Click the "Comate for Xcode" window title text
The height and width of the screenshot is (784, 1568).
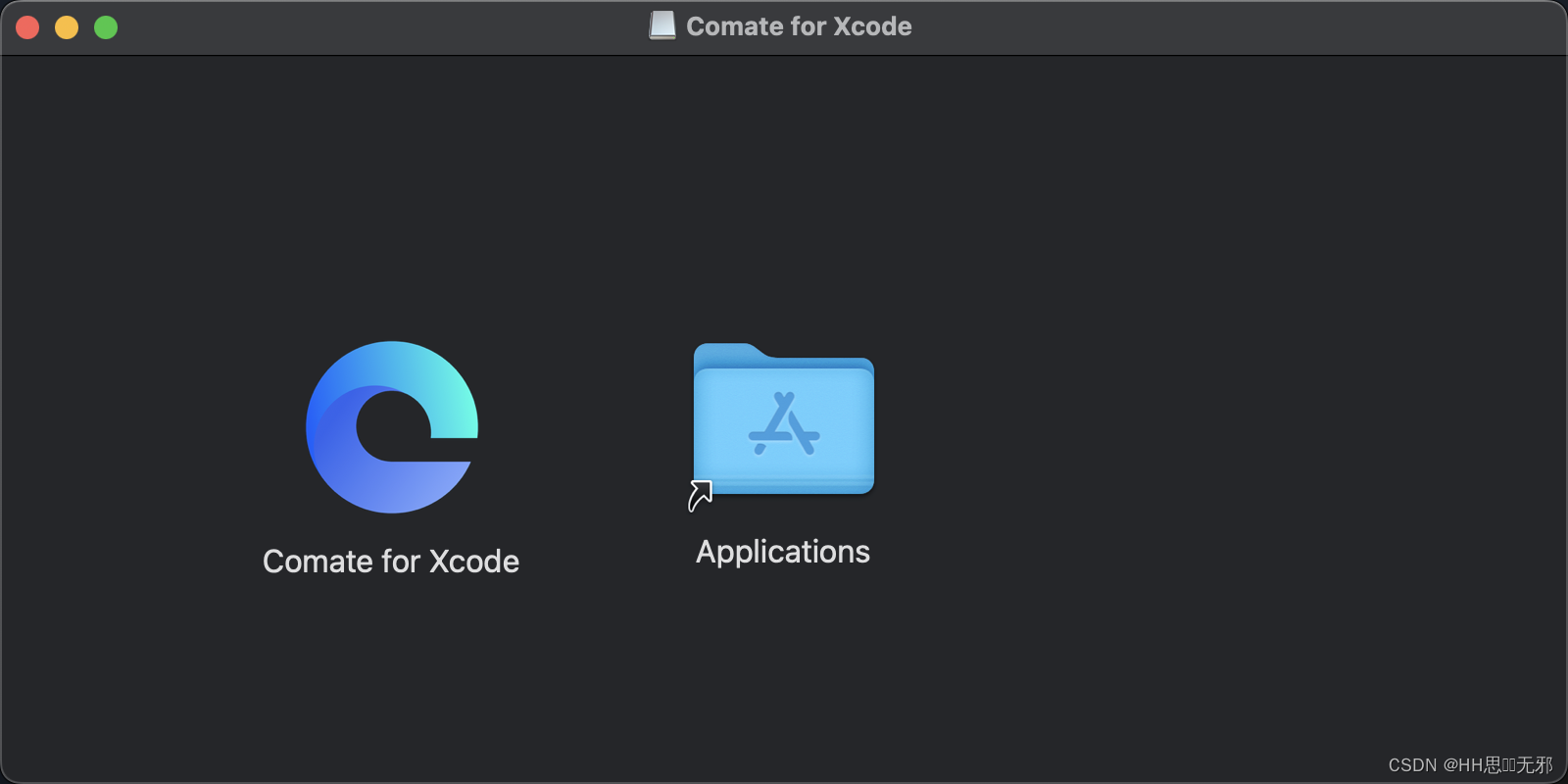point(799,26)
